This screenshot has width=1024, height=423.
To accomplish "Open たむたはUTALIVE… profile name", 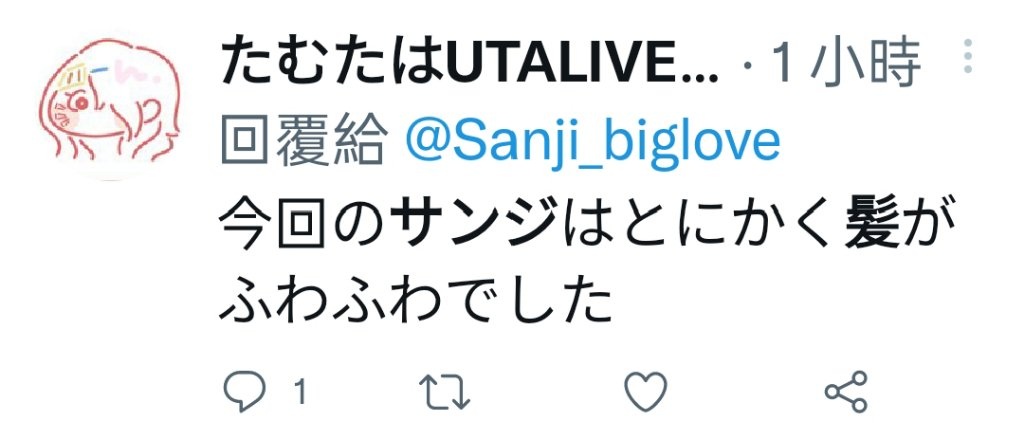I will tap(470, 64).
